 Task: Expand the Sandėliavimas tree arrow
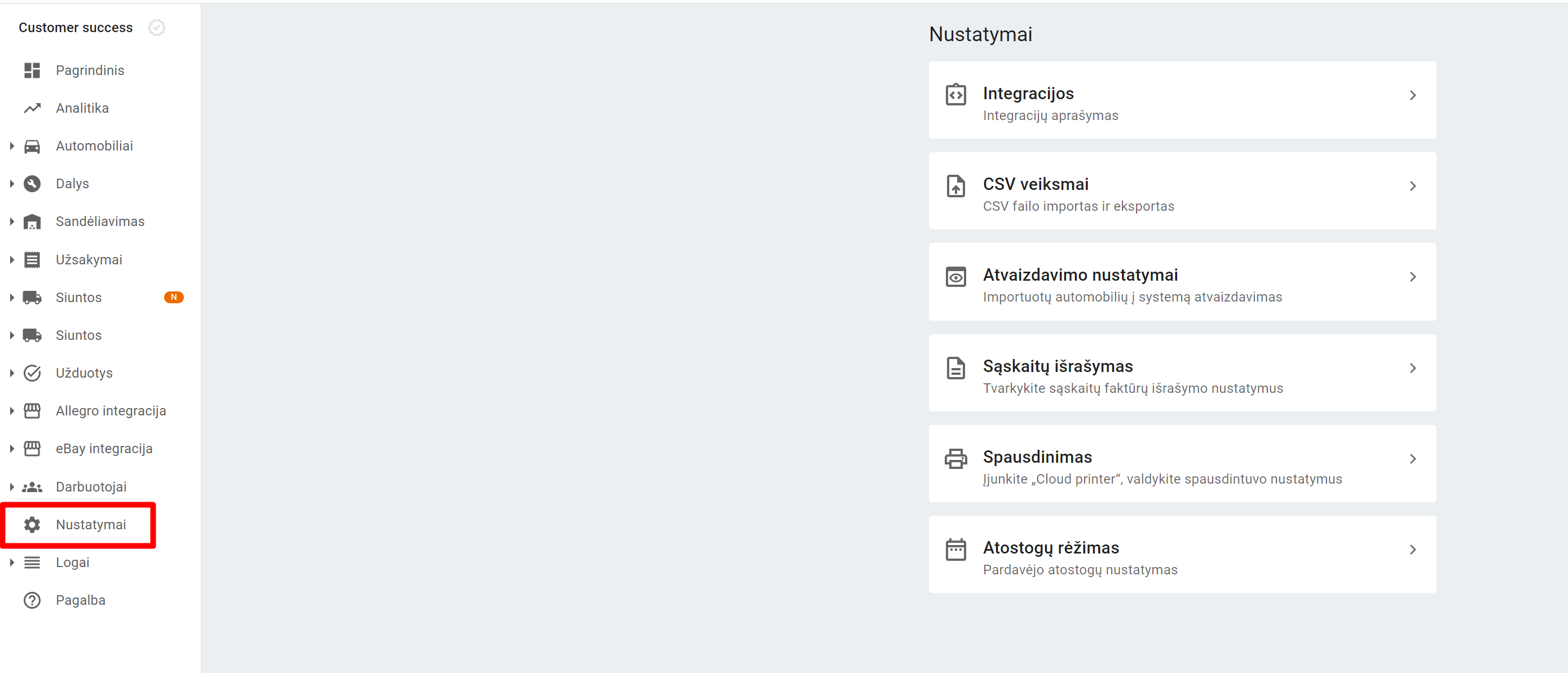coord(12,222)
